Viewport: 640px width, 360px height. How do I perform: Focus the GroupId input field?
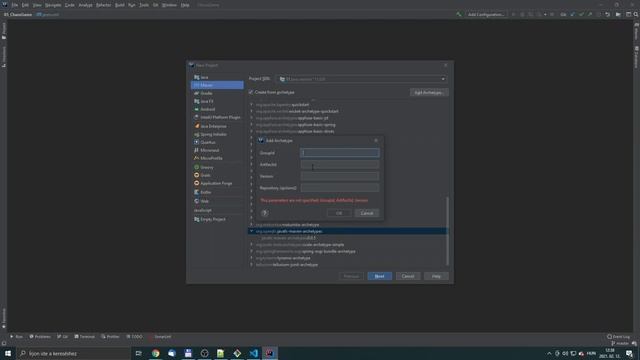coord(340,153)
